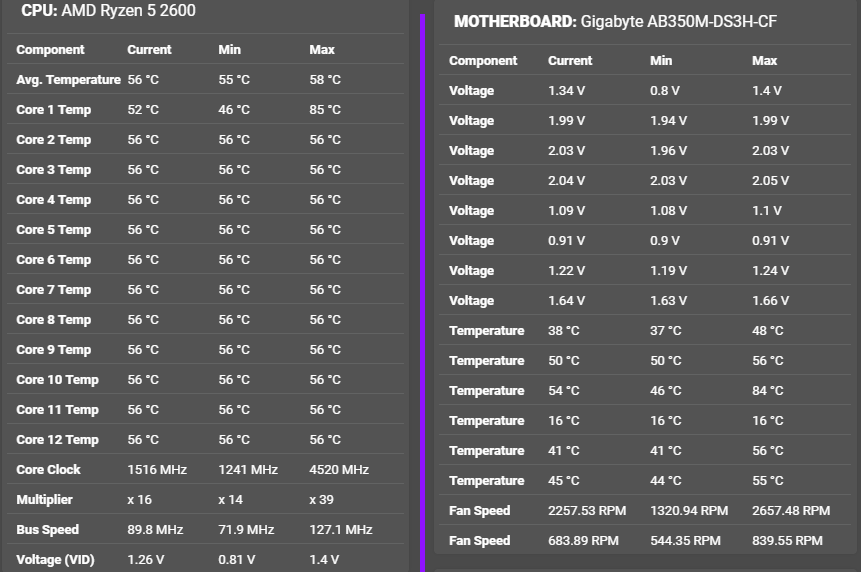Click the 'MOTHERBOARD: Gigabyte AB350M-DS3H-CF' heading
This screenshot has width=861, height=572.
click(615, 21)
